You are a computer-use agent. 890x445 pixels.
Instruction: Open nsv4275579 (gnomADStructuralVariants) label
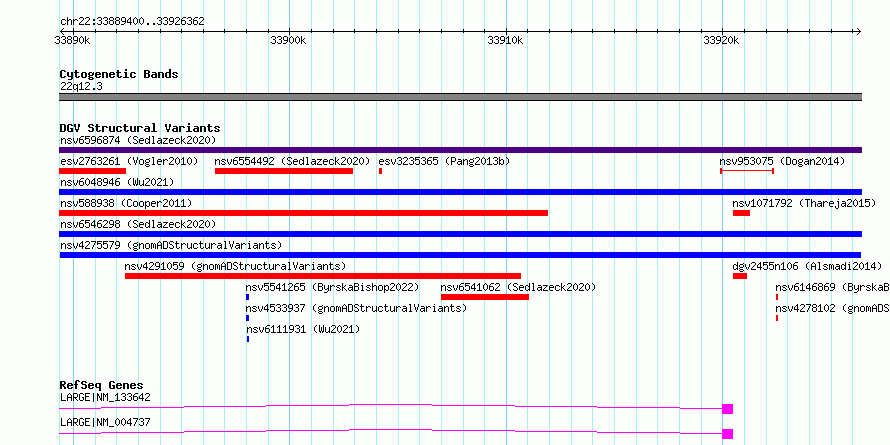tap(171, 245)
